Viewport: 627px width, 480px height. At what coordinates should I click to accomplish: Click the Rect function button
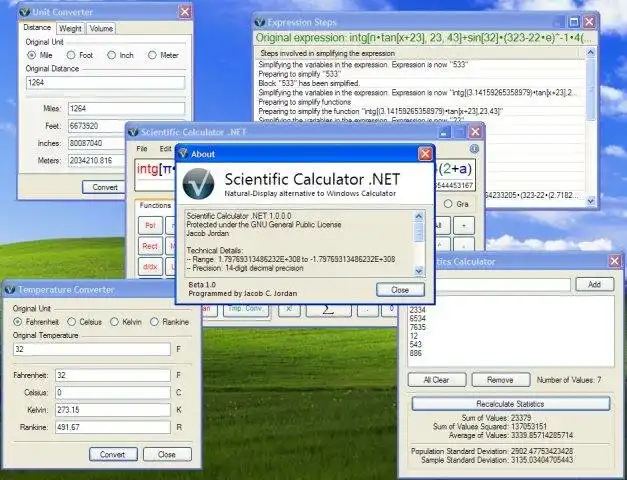click(150, 246)
